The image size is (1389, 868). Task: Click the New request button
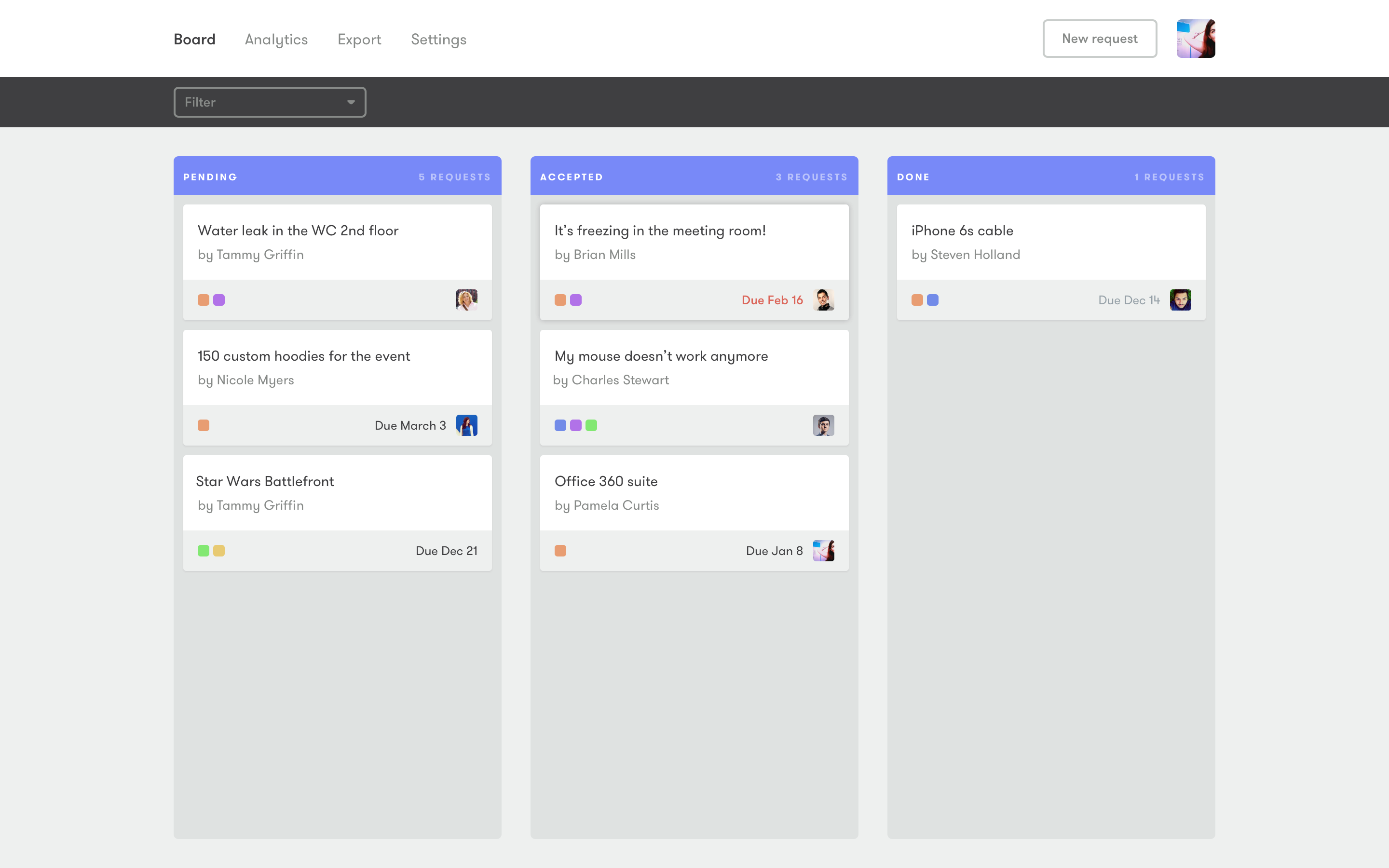1099,39
